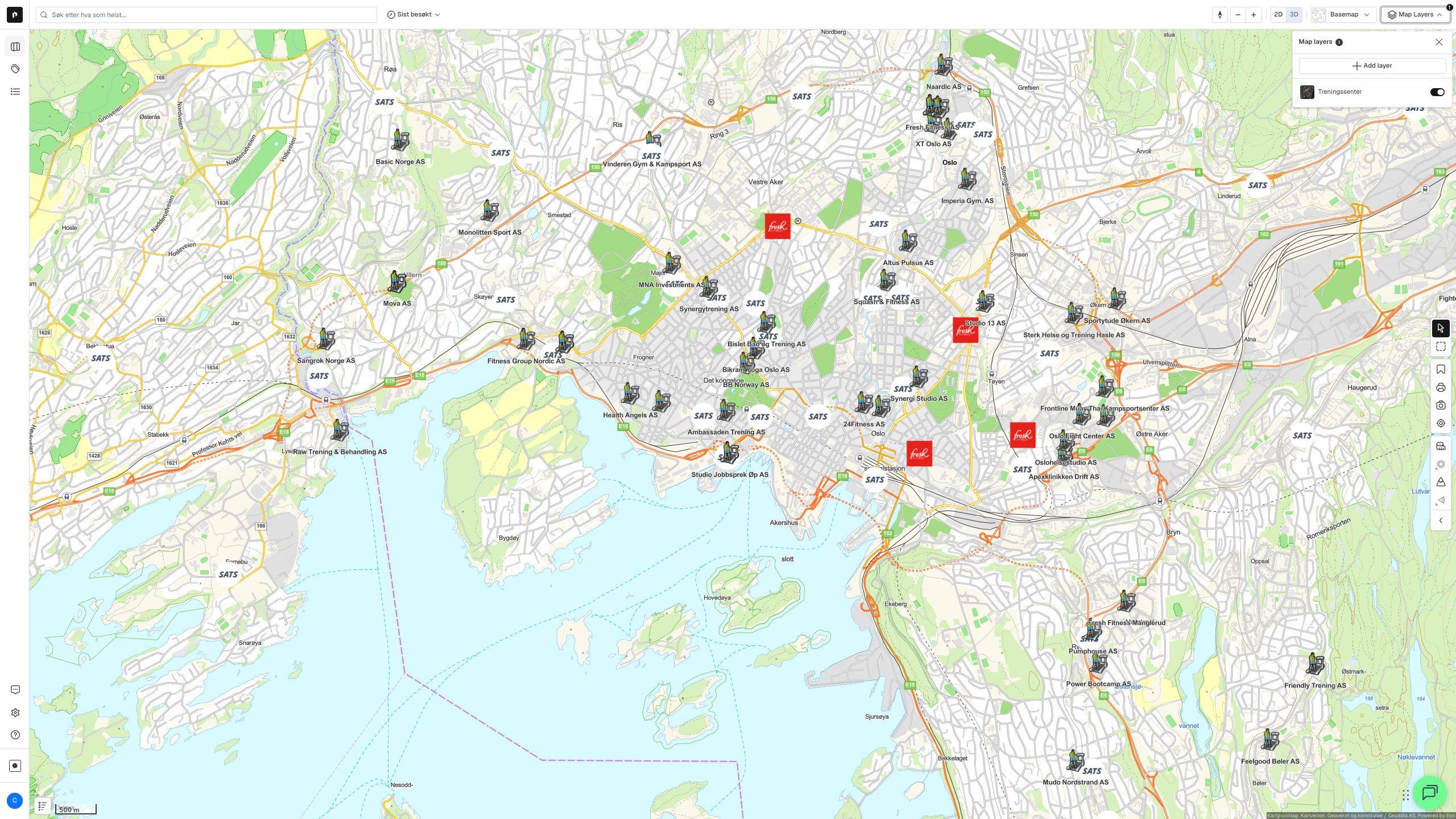Open the green chat support bubble
This screenshot has width=1456, height=819.
click(x=1429, y=792)
